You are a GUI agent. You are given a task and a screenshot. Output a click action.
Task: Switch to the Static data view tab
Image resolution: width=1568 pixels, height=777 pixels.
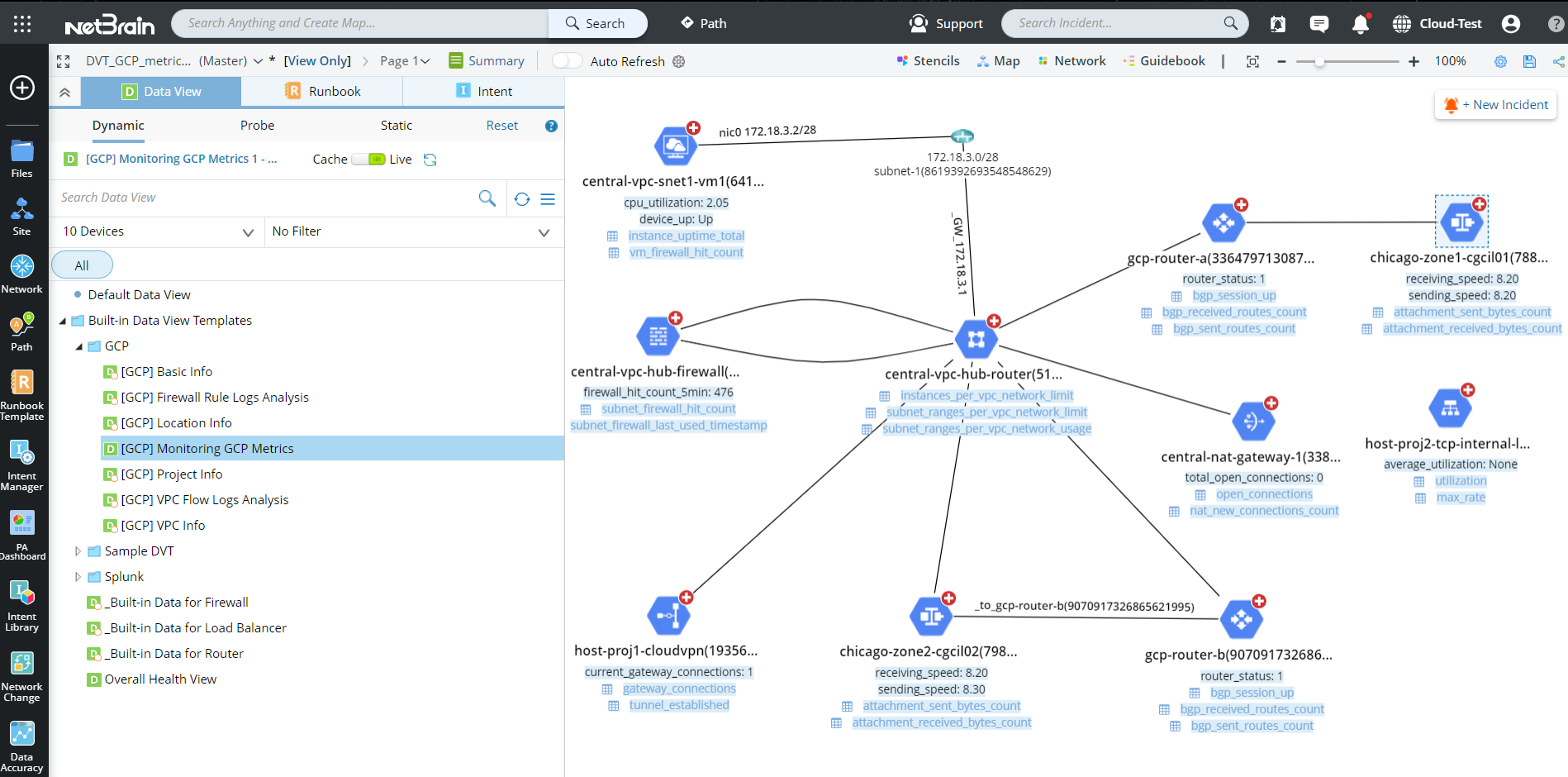[x=396, y=125]
